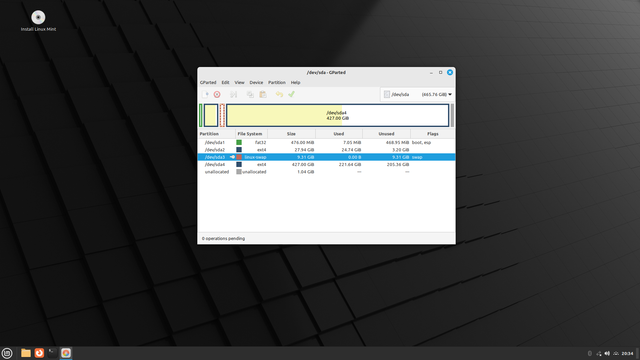
Task: Open the /dev/sda device selector dropdown
Action: point(418,94)
